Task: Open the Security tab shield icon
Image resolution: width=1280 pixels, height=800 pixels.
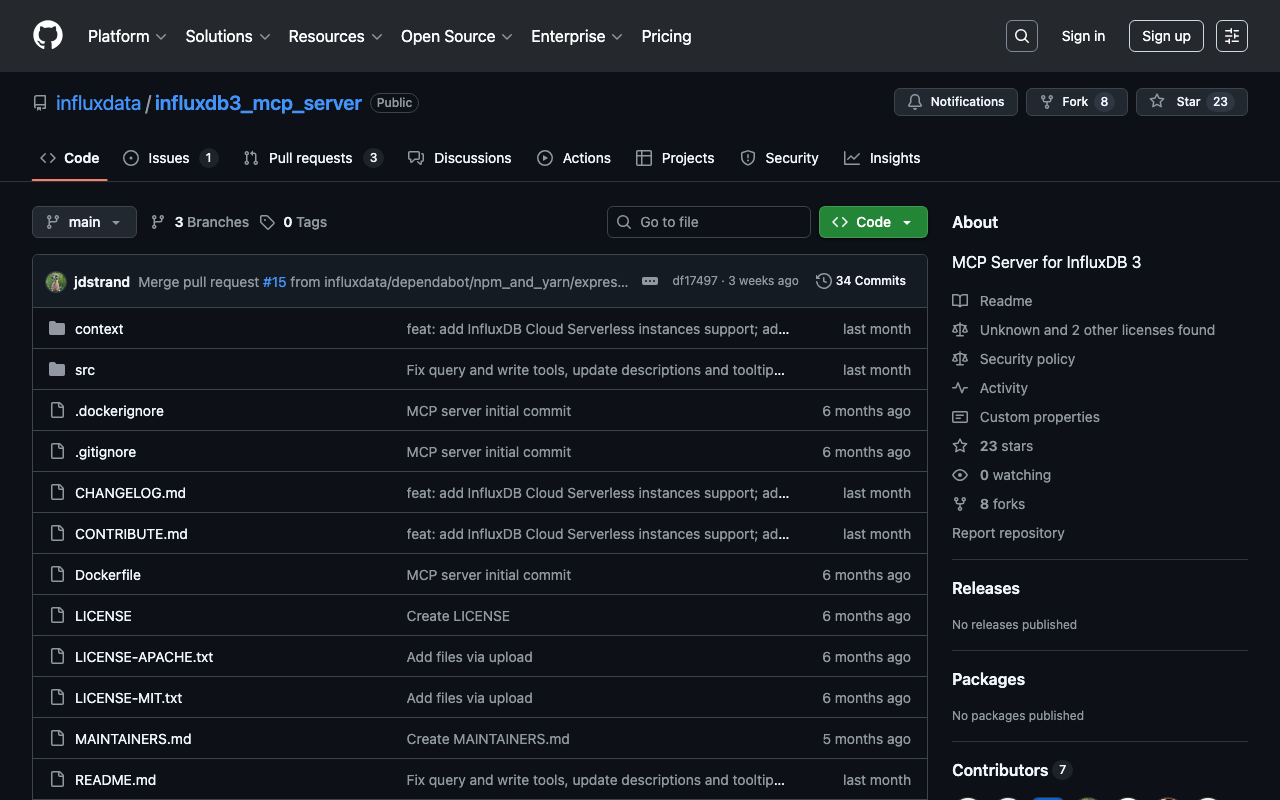Action: tap(748, 158)
